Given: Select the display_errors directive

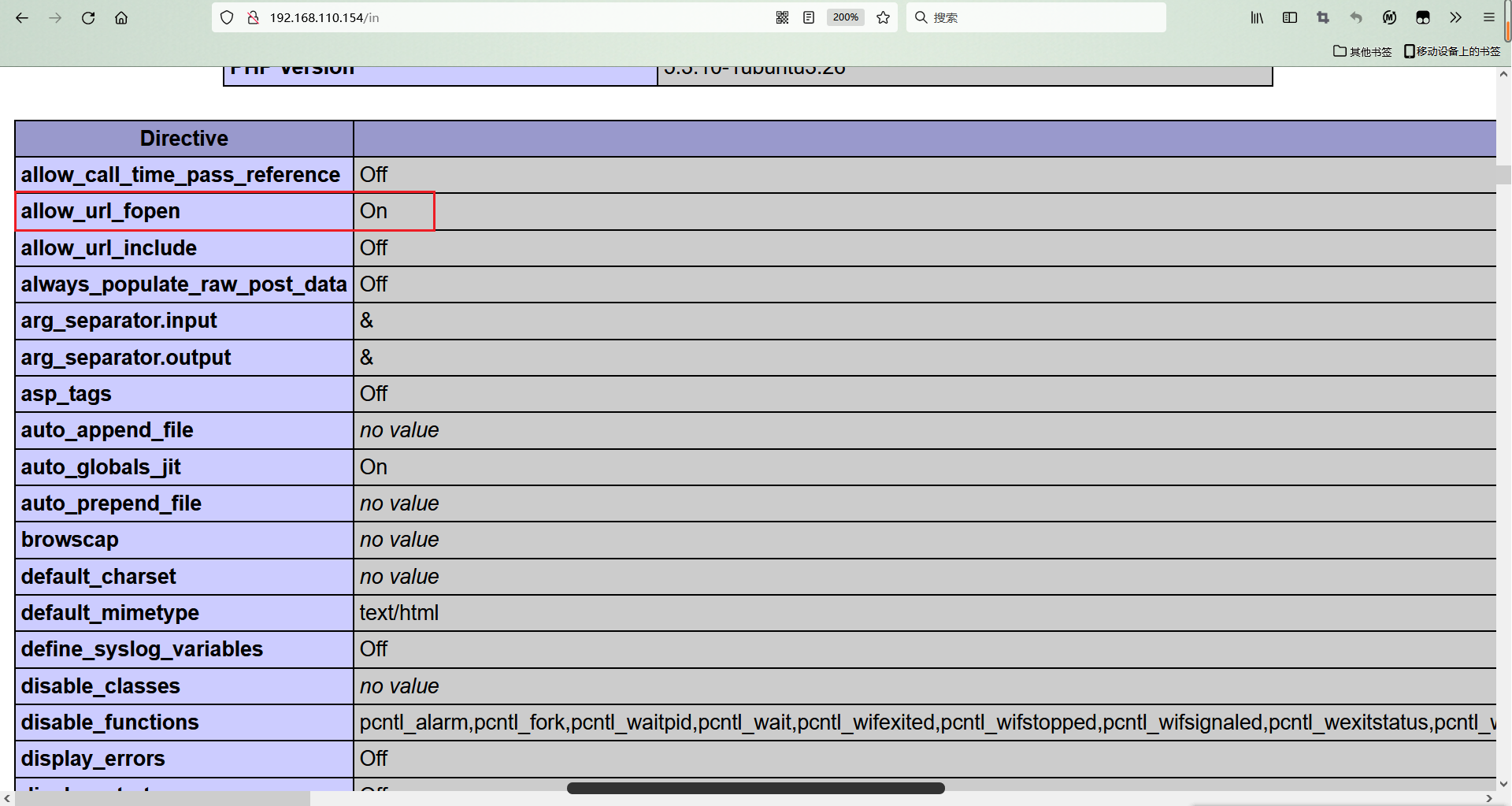Looking at the screenshot, I should point(93,759).
